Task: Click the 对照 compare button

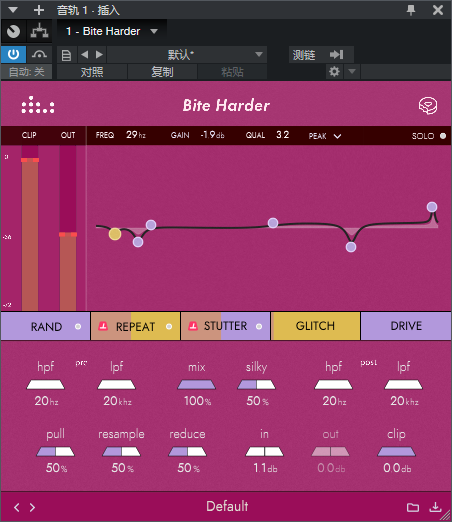Action: point(92,72)
